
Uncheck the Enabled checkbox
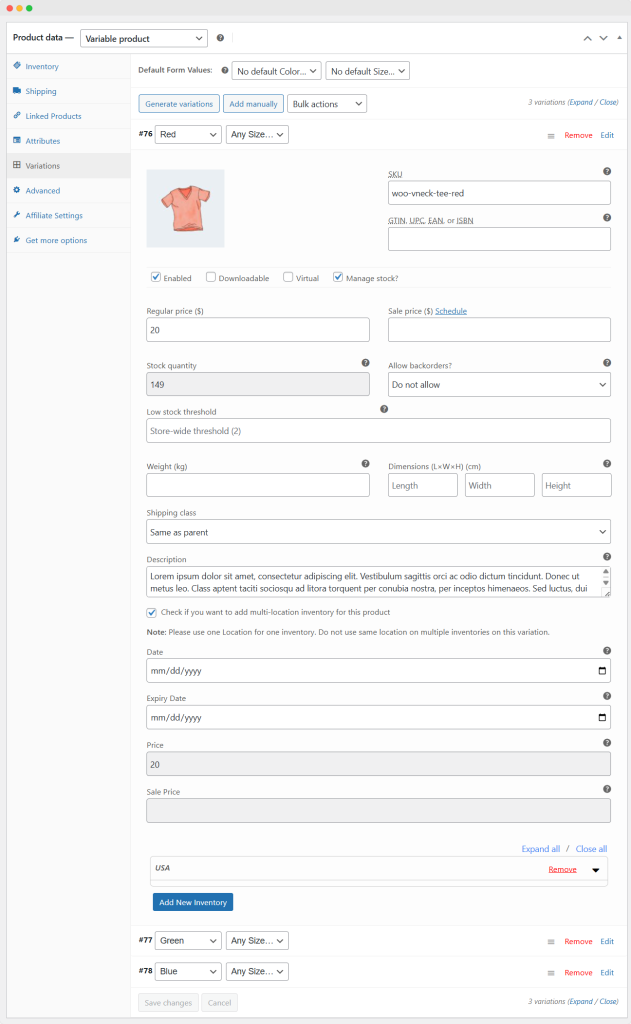pyautogui.click(x=156, y=277)
